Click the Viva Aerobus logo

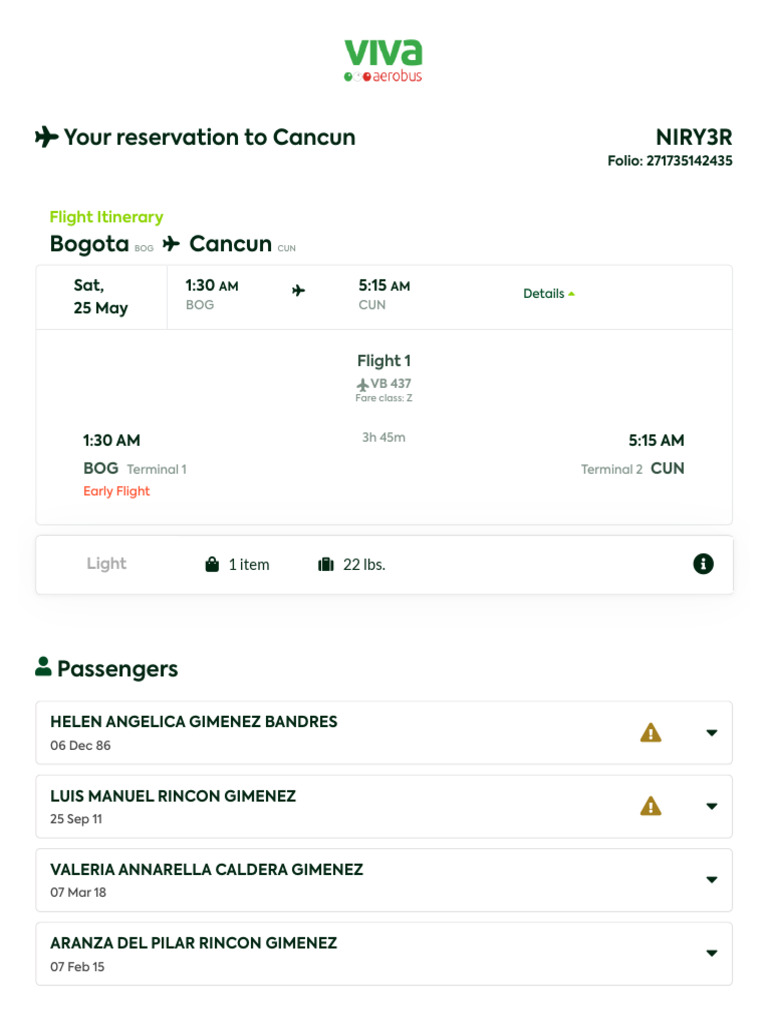pyautogui.click(x=383, y=61)
